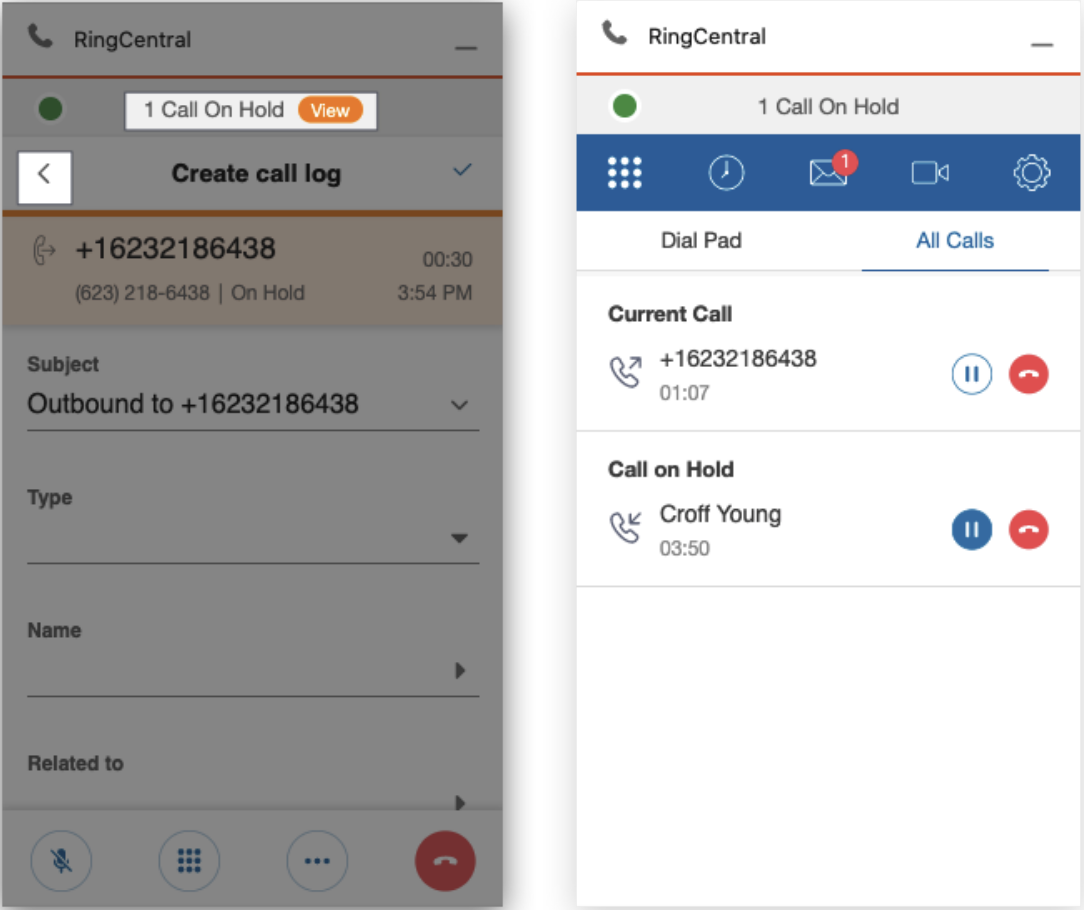Hold the current call to +16232186438

971,374
